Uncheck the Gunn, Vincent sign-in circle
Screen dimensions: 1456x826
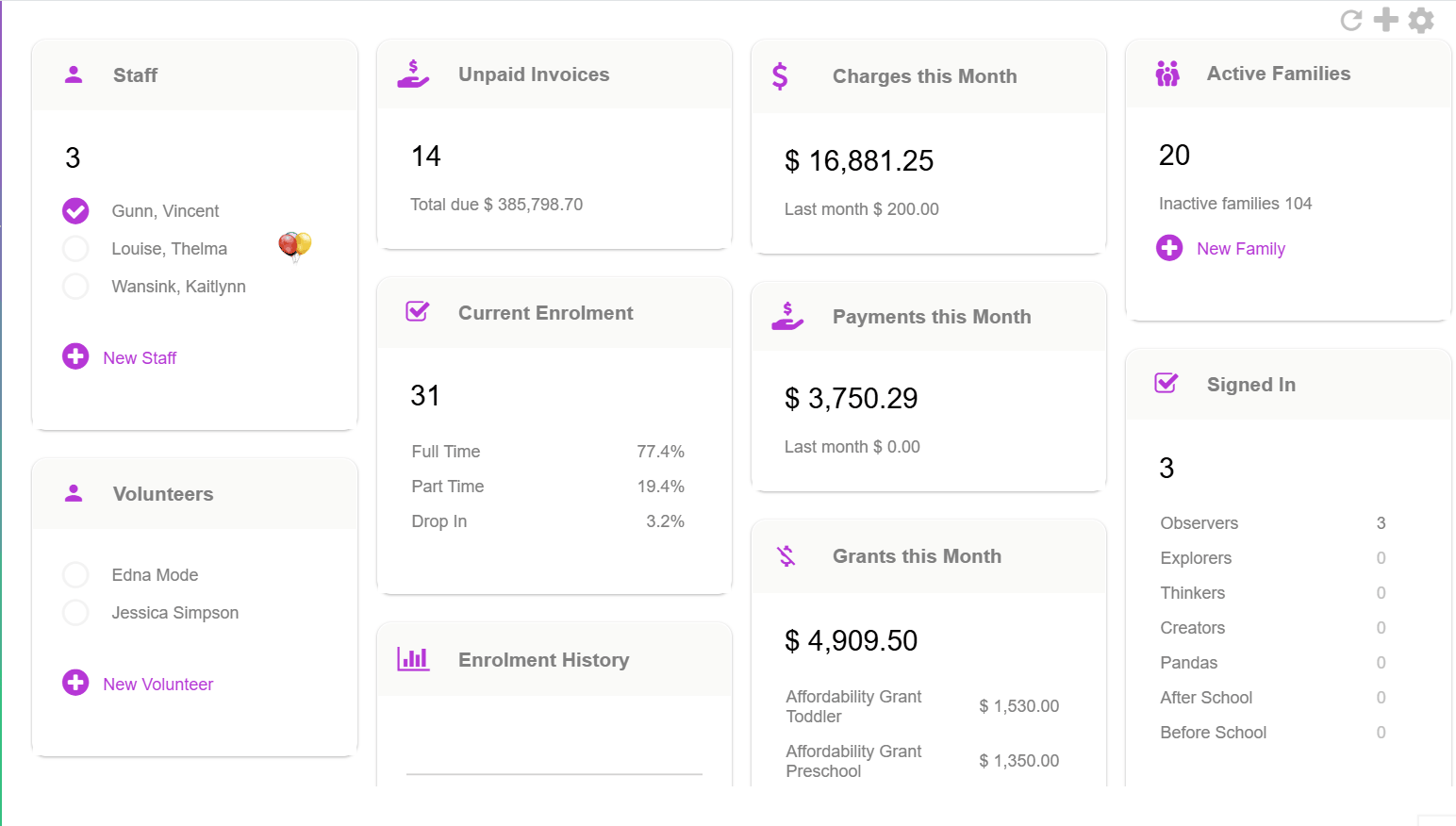point(75,211)
